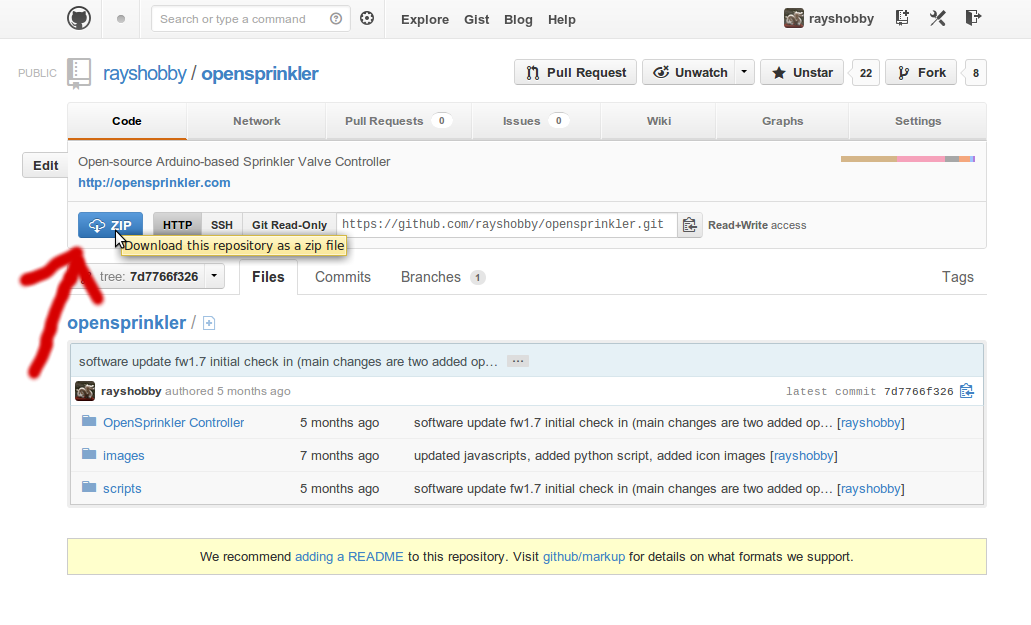Click Explore in the top navigation
Viewport: 1031px width, 625px height.
(425, 20)
